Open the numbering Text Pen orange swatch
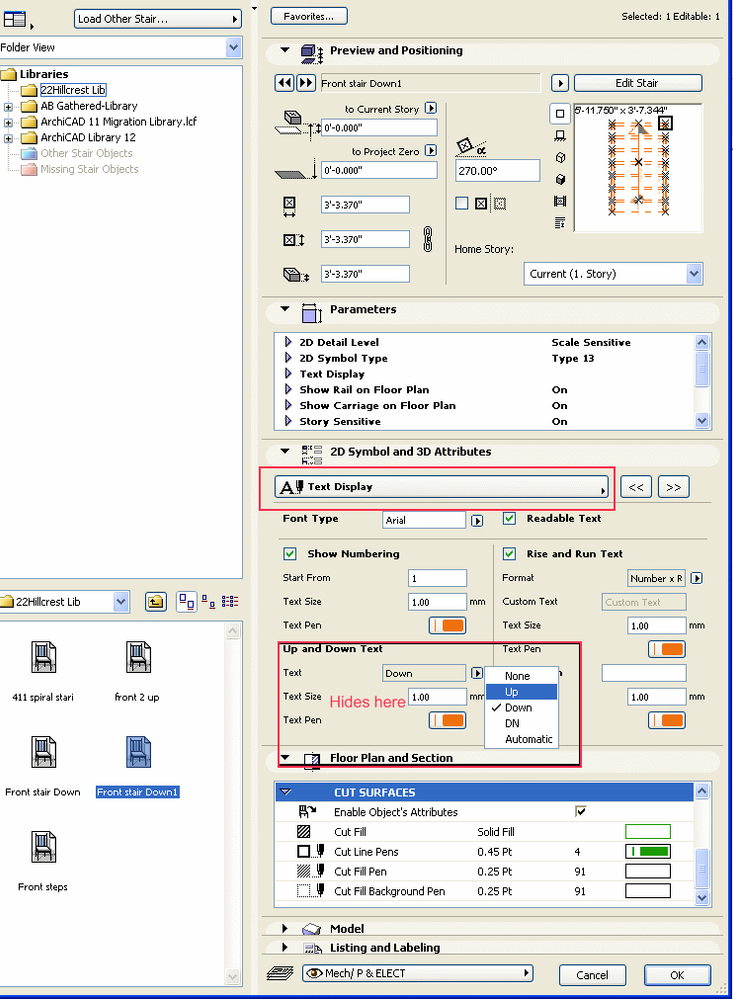 (447, 626)
